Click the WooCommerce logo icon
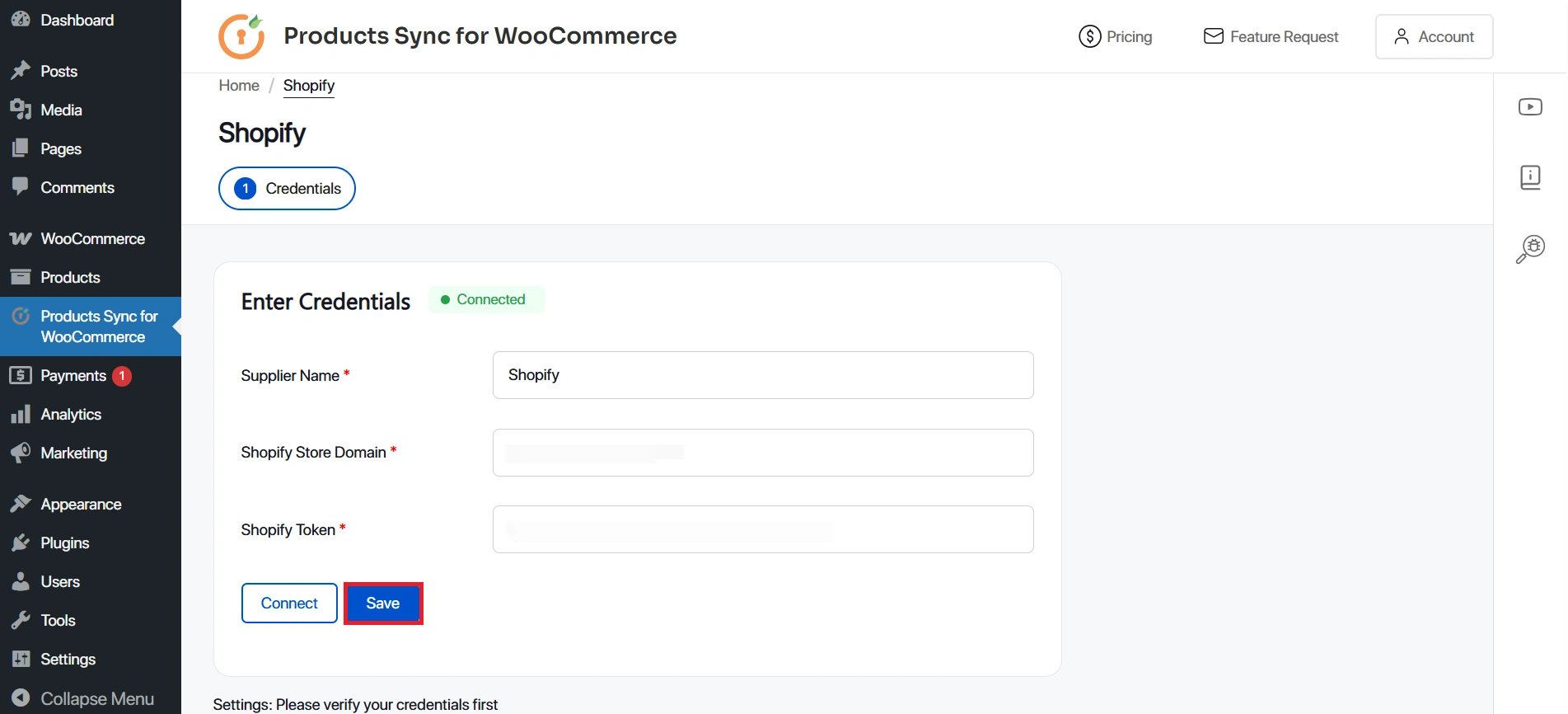The width and height of the screenshot is (1568, 714). (x=21, y=238)
